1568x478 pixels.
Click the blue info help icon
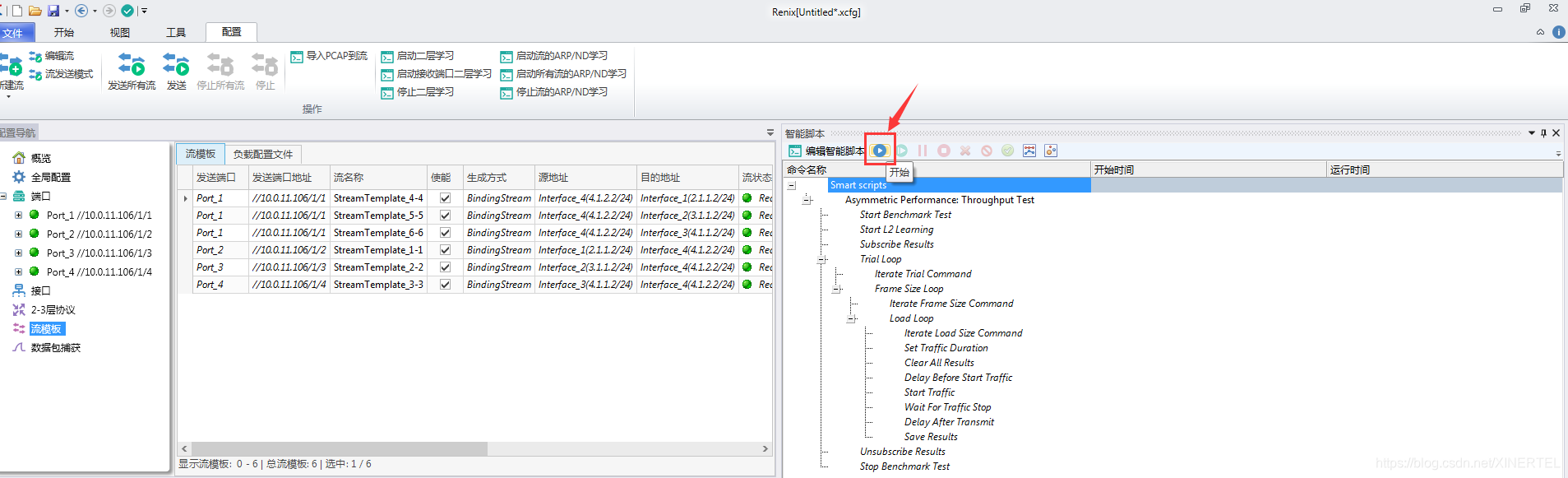(1558, 32)
